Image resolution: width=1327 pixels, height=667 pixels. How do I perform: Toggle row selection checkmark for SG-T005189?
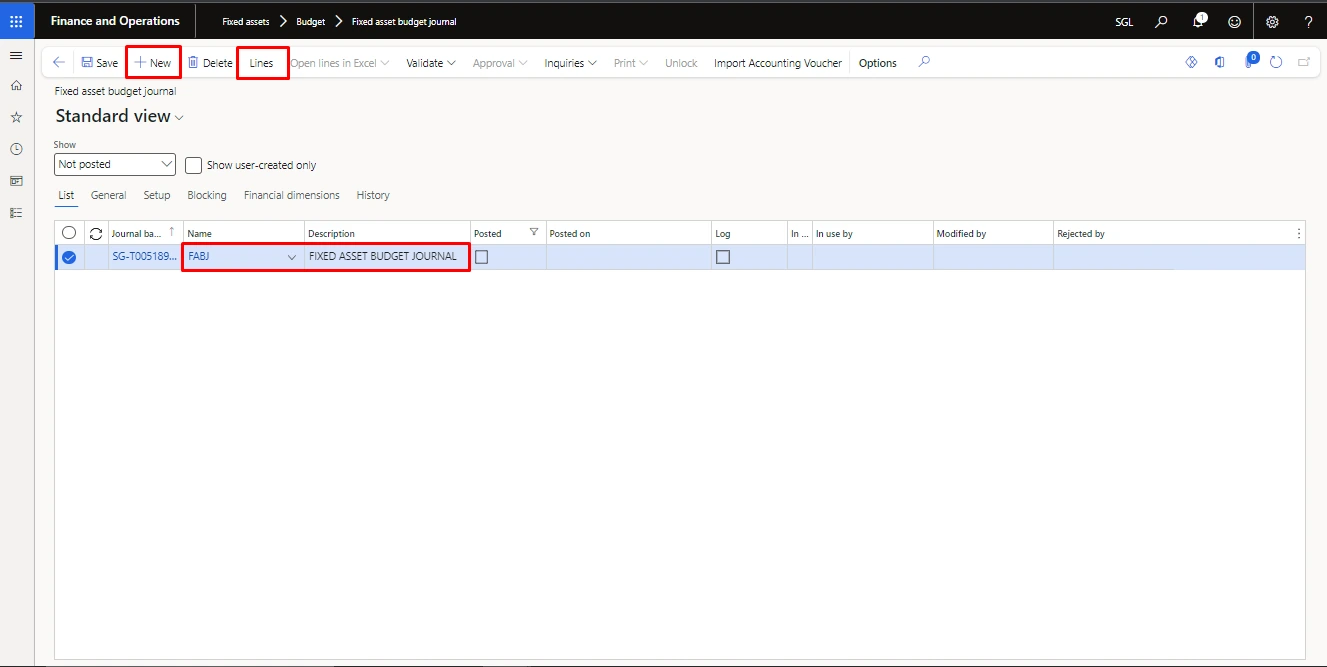click(69, 257)
